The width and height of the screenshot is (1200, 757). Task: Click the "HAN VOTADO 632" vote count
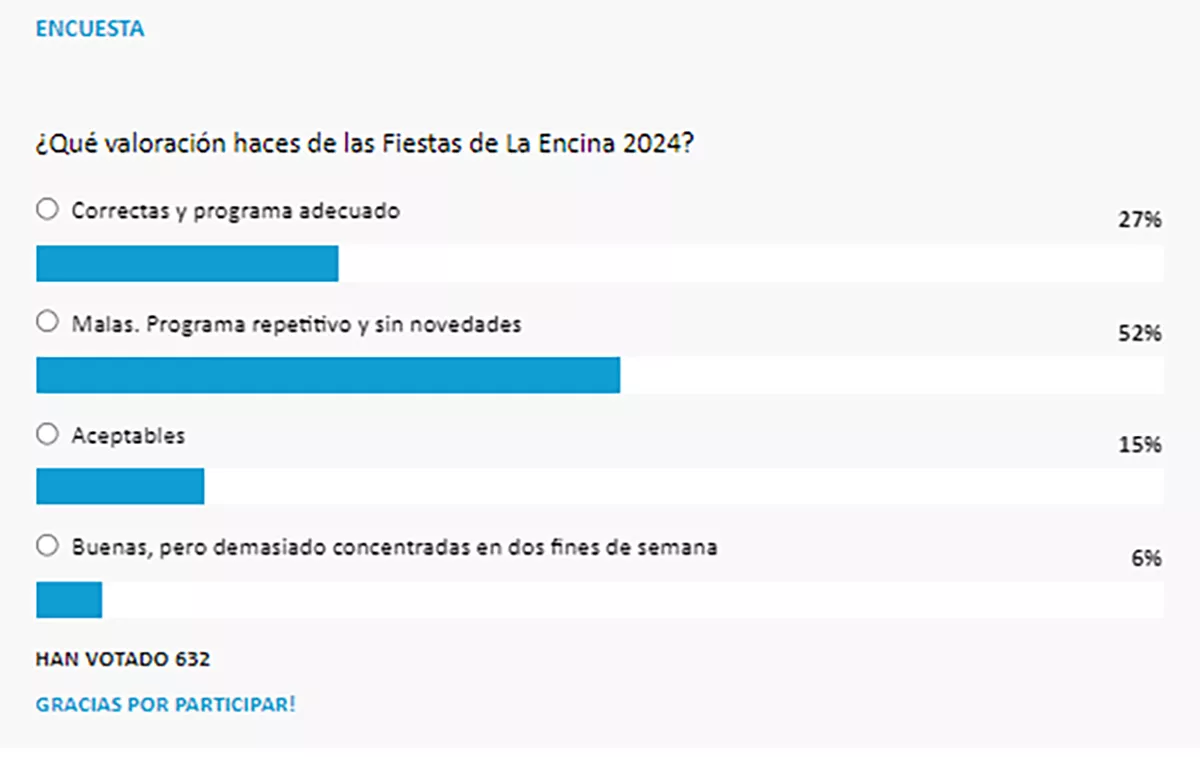(x=123, y=659)
